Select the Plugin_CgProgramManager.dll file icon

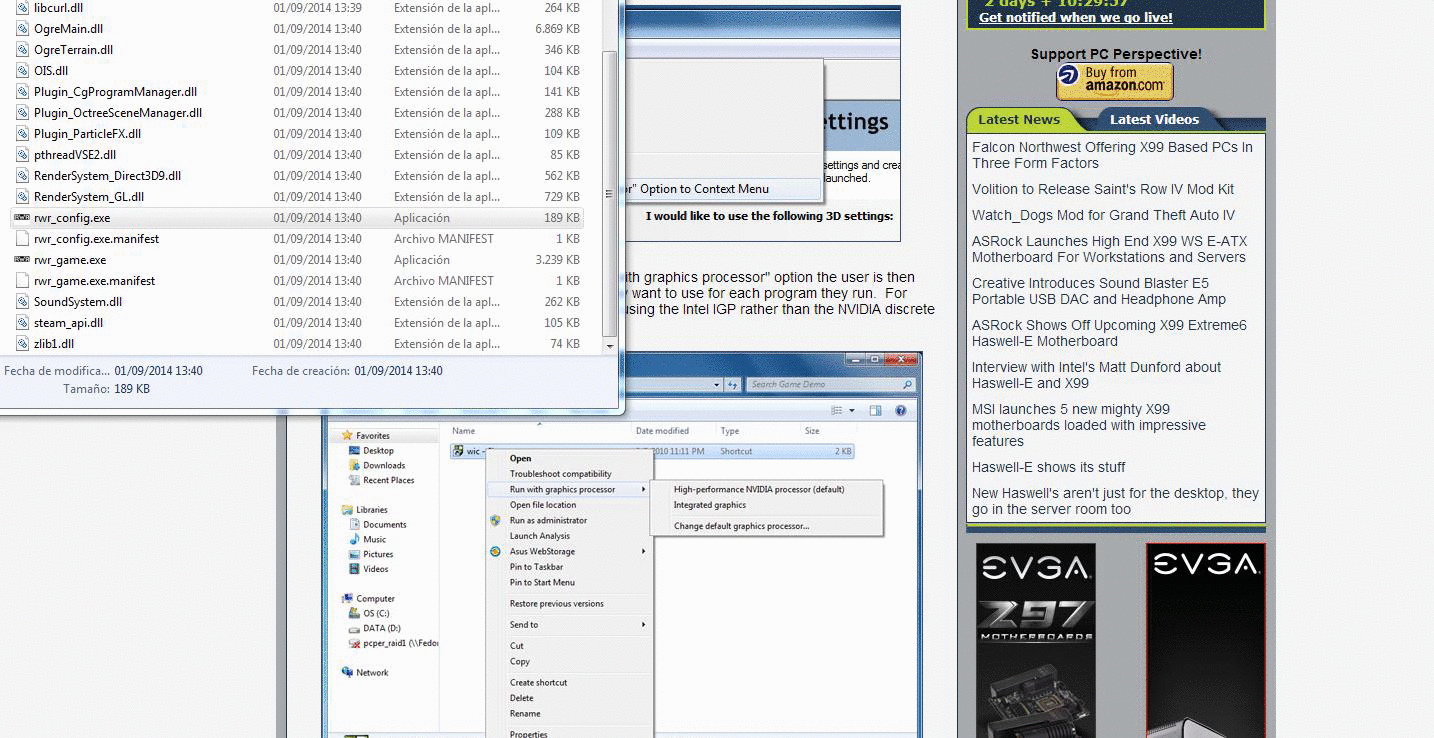(22, 92)
